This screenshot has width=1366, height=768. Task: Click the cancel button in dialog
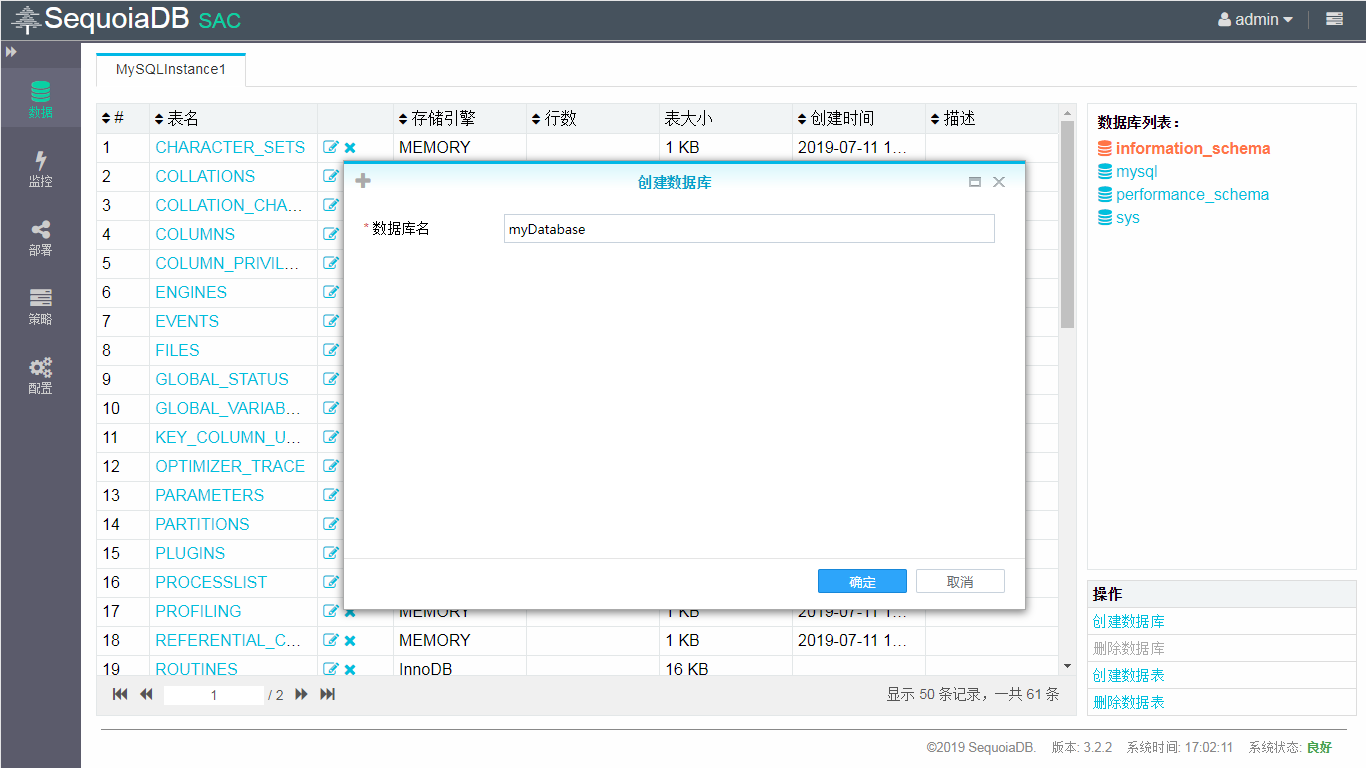pyautogui.click(x=960, y=581)
